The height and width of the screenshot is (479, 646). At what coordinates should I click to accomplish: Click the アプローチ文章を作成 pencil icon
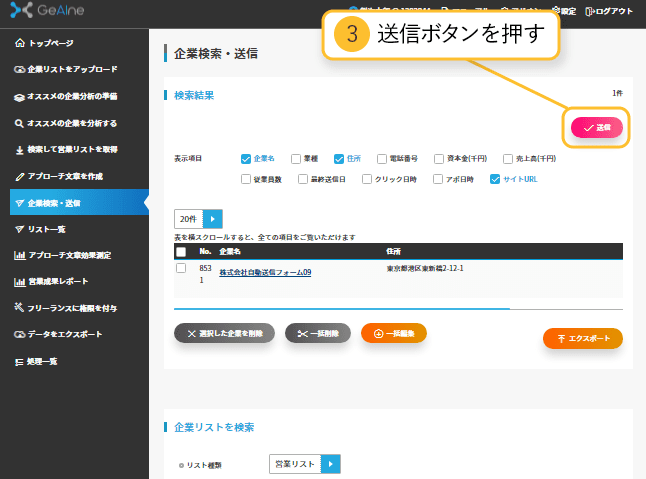(x=19, y=177)
